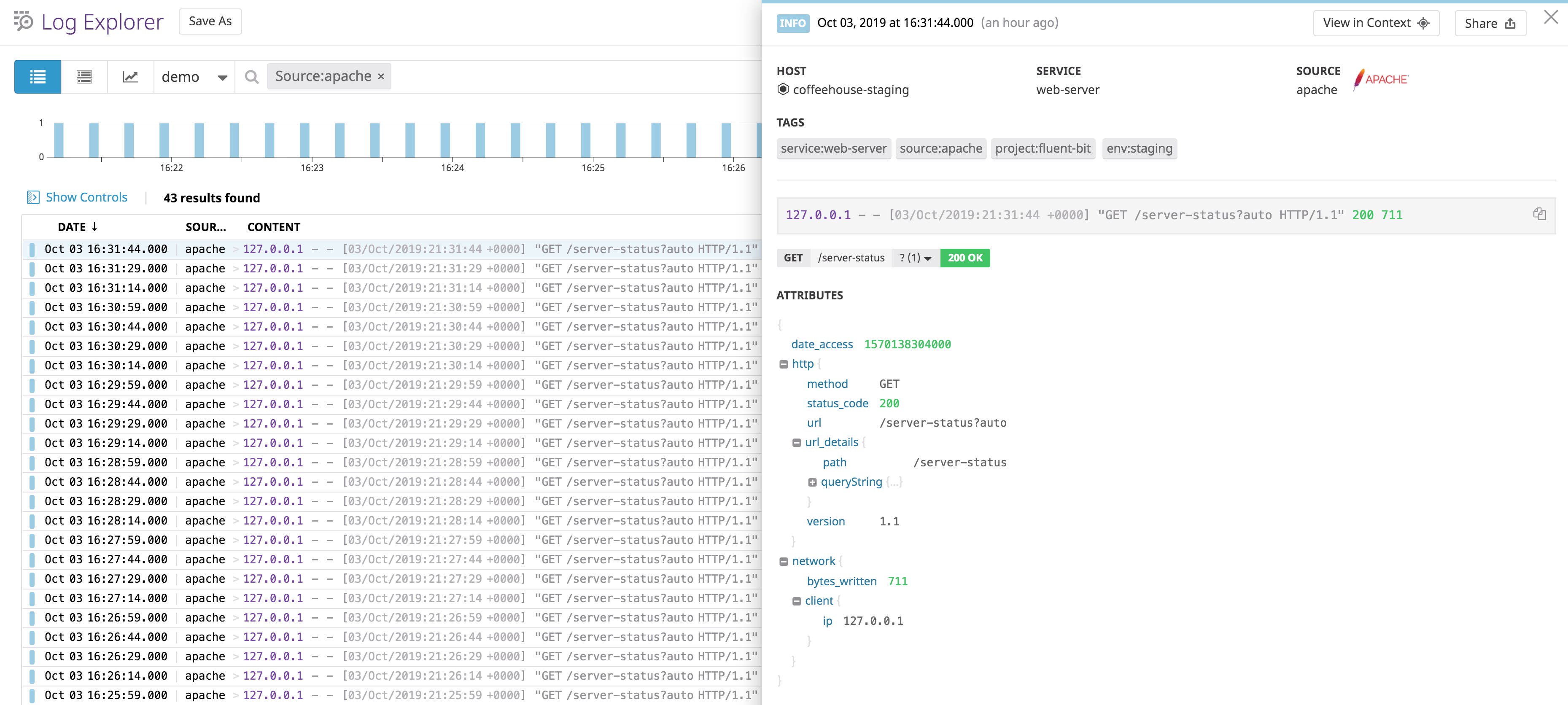Click the Apache source logo
The height and width of the screenshot is (705, 1568).
1380,79
